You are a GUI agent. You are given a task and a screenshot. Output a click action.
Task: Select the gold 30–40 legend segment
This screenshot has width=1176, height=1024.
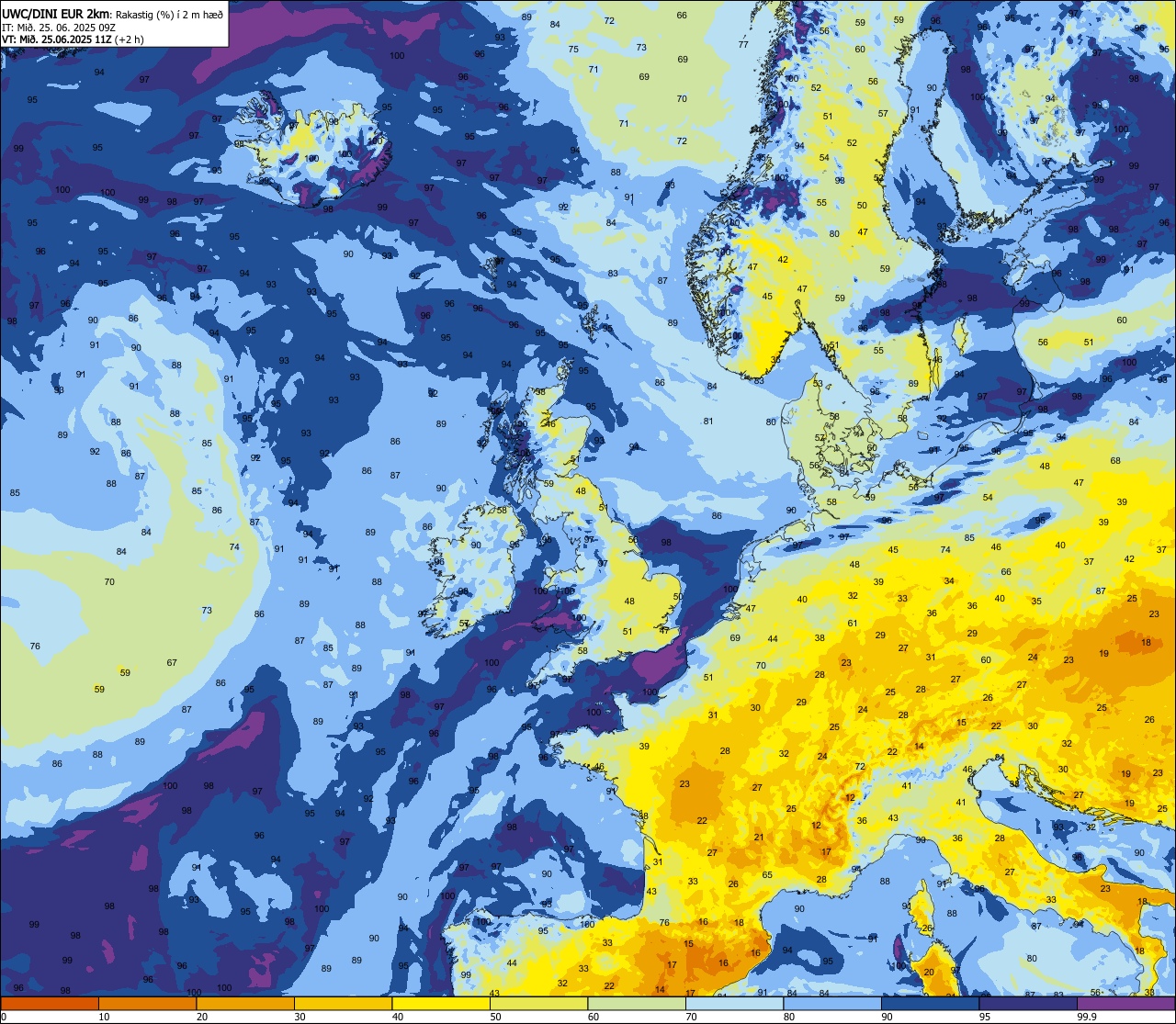pyautogui.click(x=343, y=1003)
